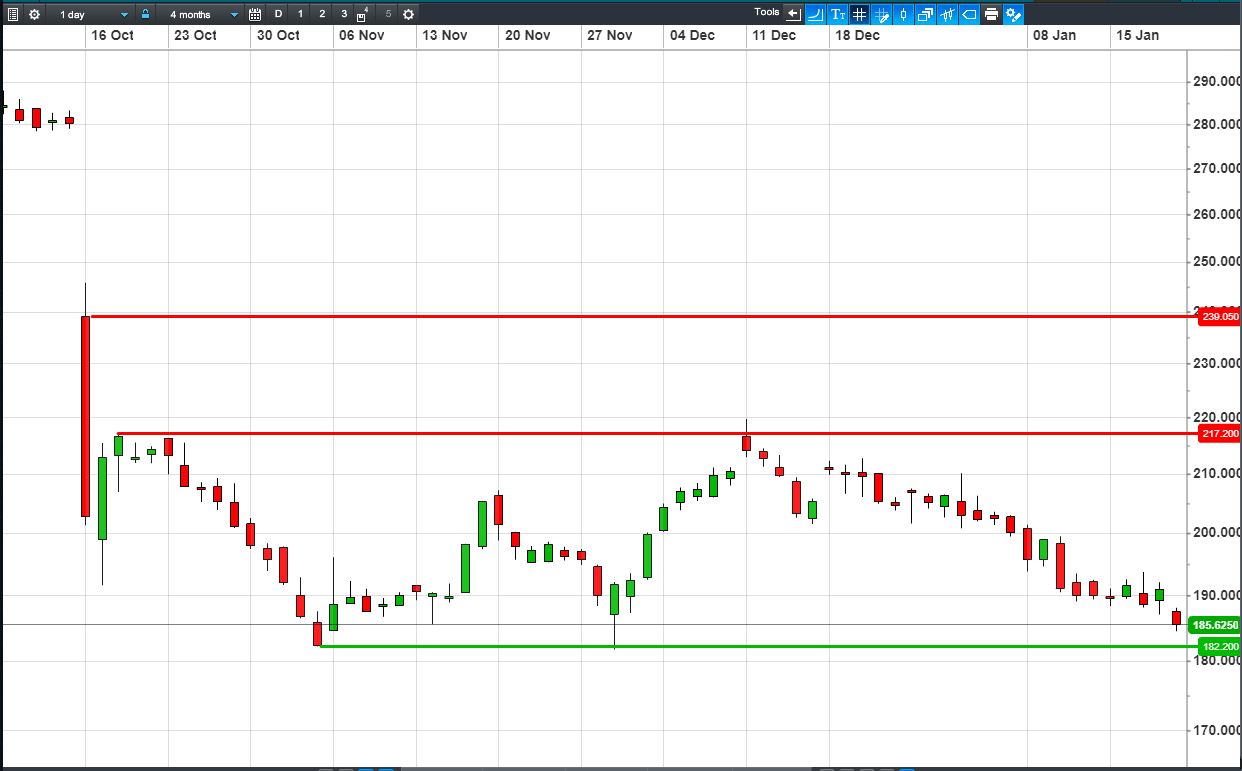Open the chart list panel icon
Viewport: 1242px width, 771px height.
[13, 14]
